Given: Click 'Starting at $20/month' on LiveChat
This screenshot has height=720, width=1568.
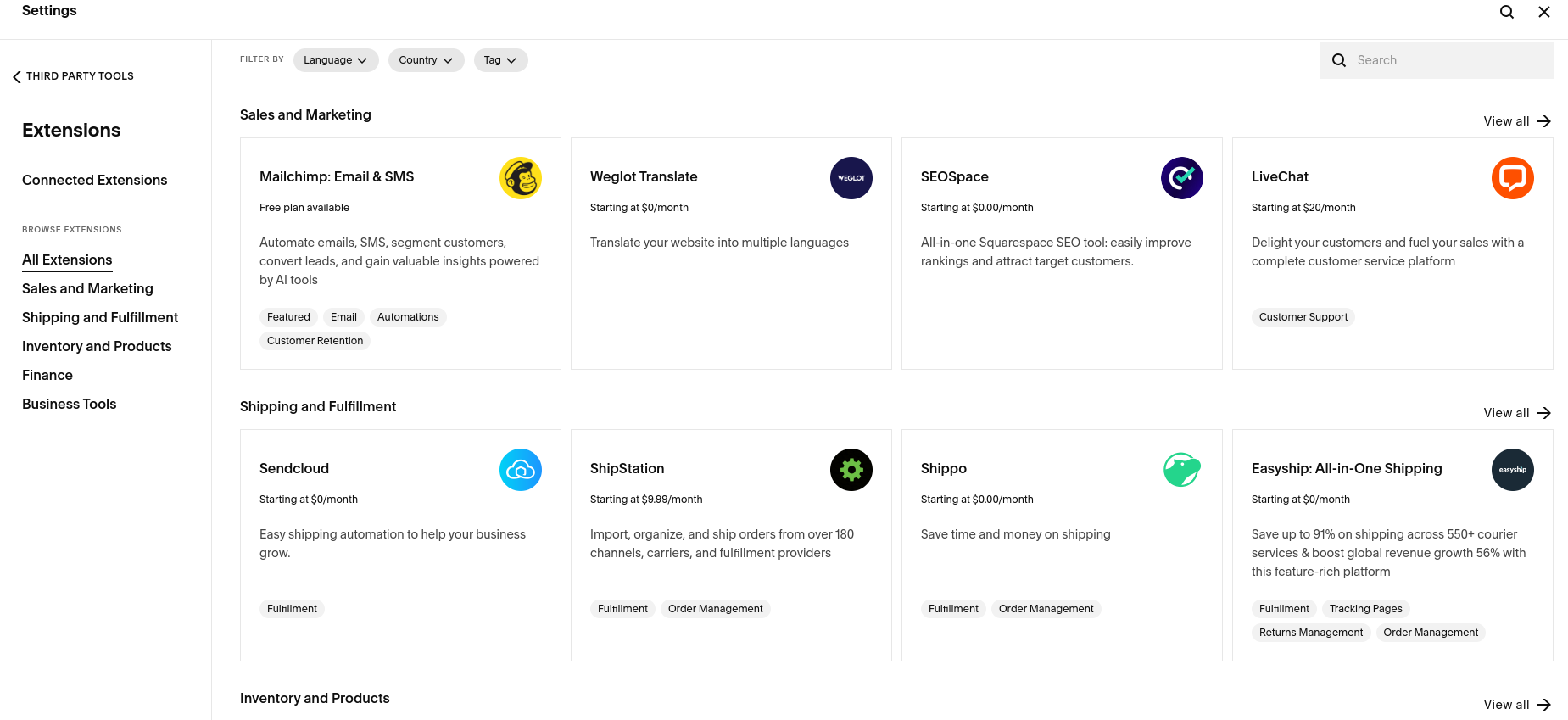Looking at the screenshot, I should click(1303, 208).
